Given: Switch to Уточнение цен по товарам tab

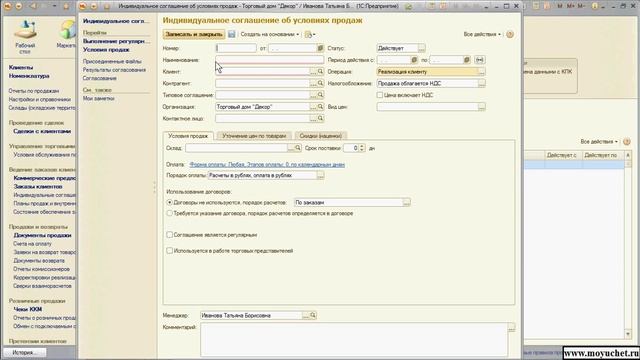Looking at the screenshot, I should click(x=254, y=136).
